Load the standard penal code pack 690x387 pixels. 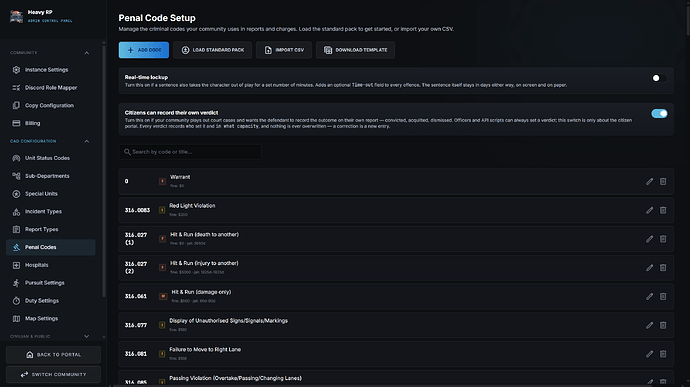pyautogui.click(x=213, y=50)
